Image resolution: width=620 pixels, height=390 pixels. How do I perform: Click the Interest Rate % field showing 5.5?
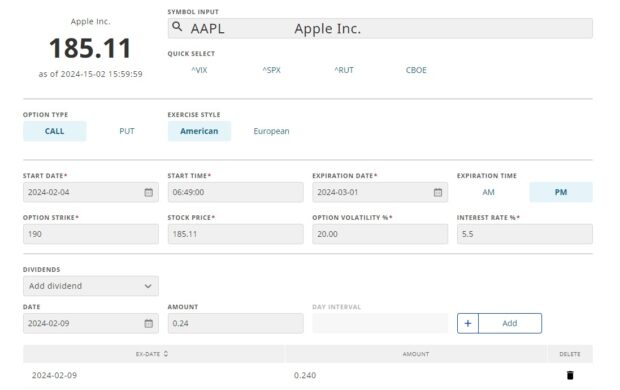click(525, 234)
